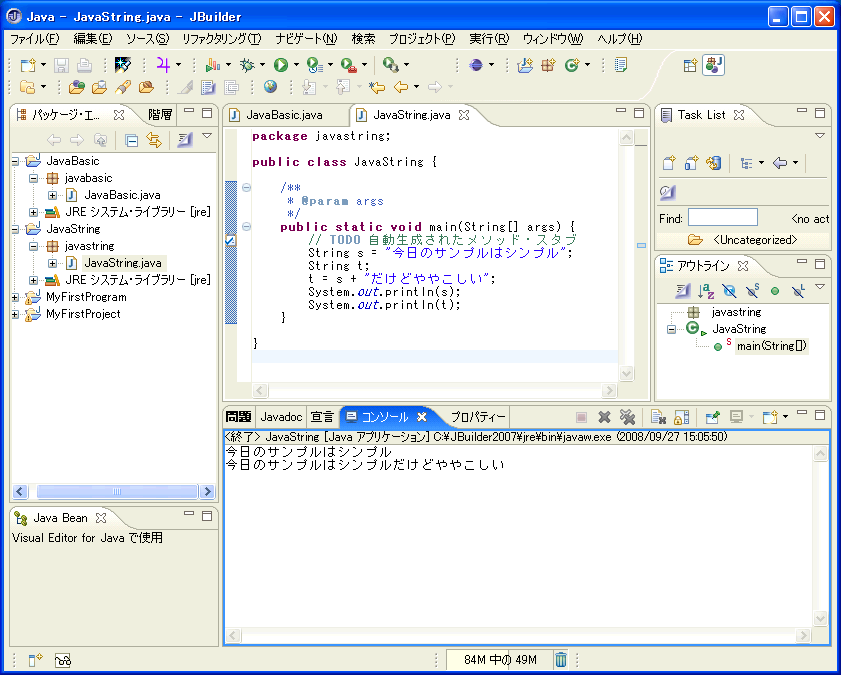Click the green Run button in toolbar

point(281,64)
